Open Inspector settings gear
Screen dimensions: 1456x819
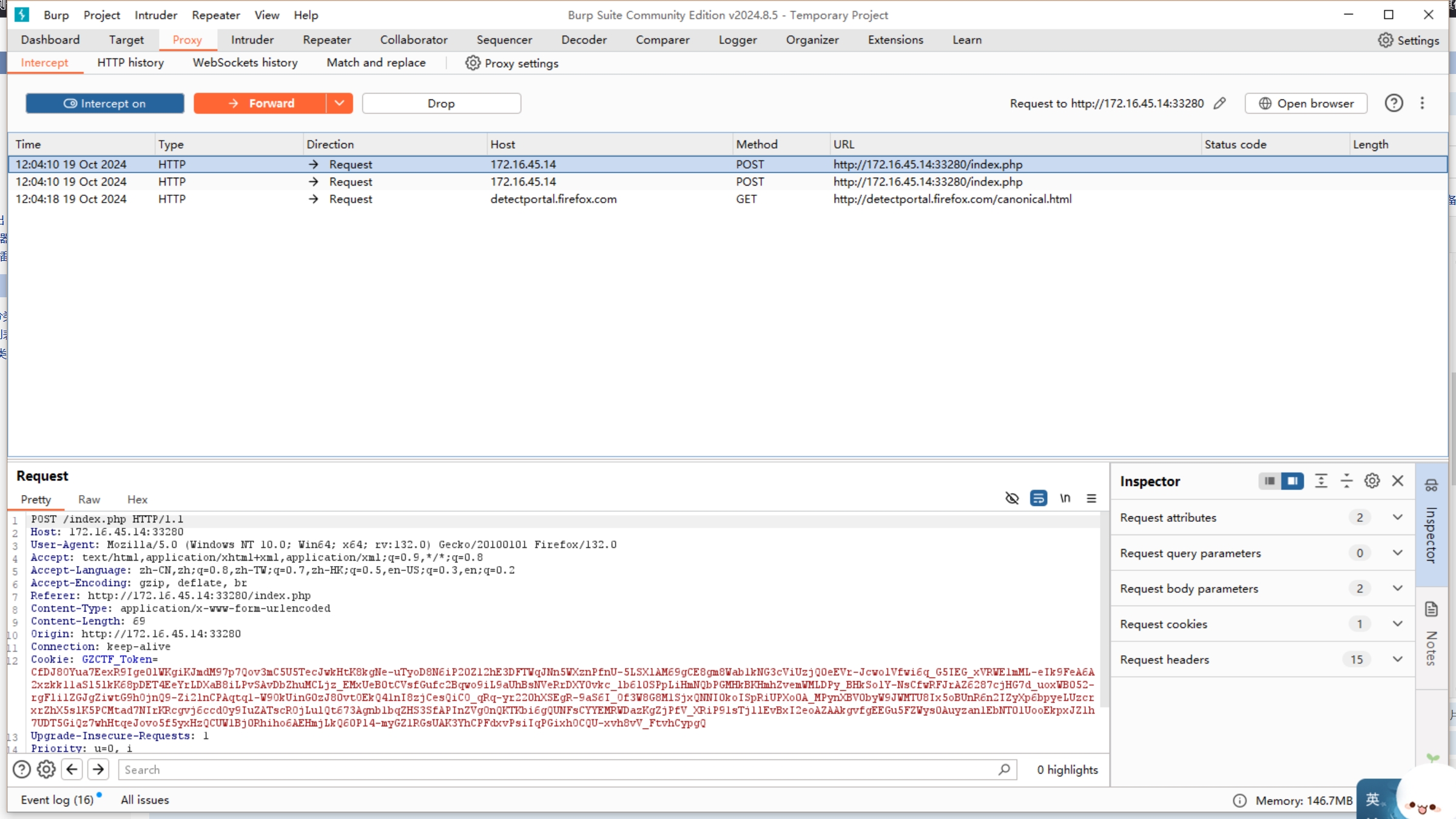[x=1372, y=481]
